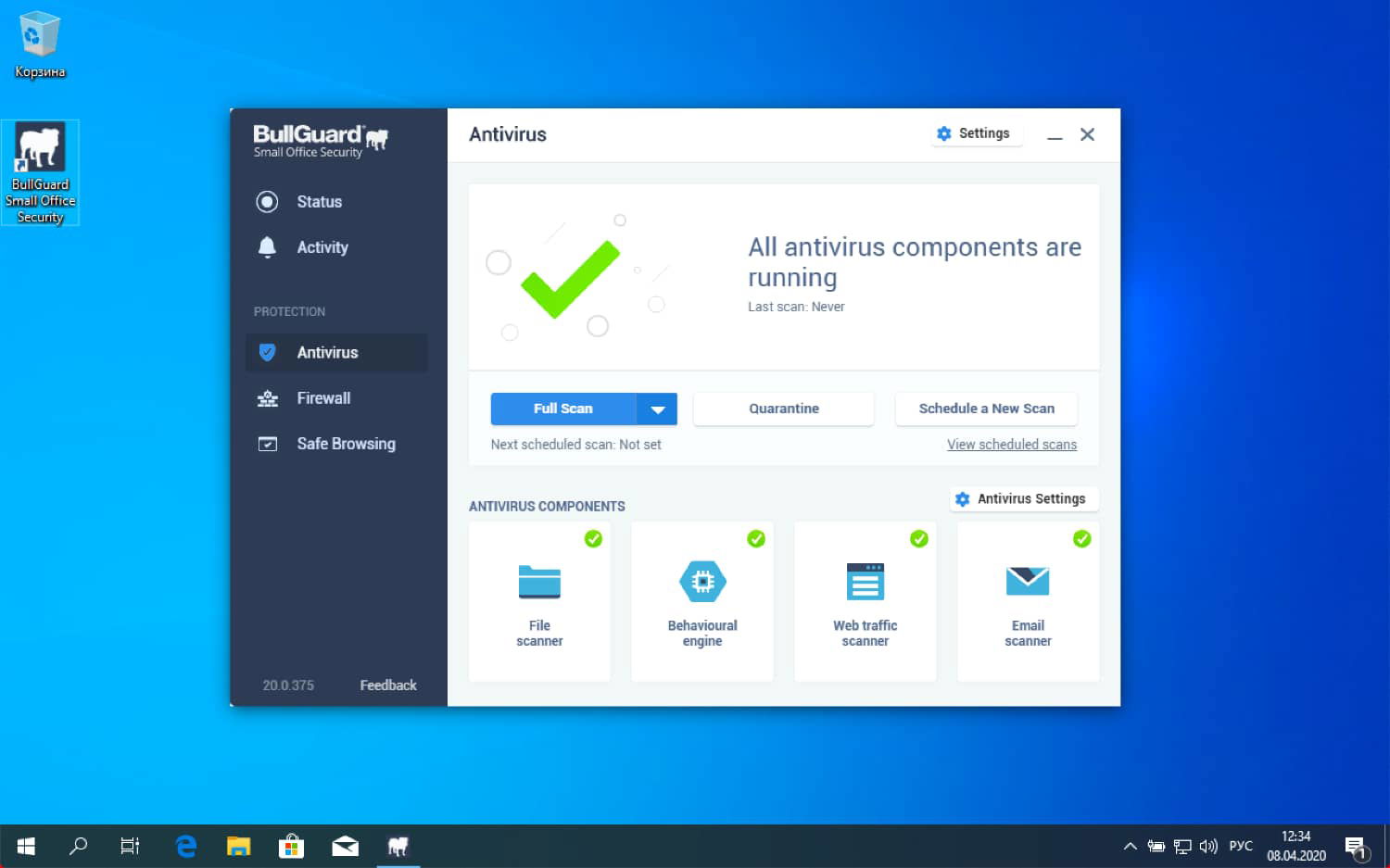
Task: Click the 'All antivirus components are running' heading
Action: click(x=915, y=262)
